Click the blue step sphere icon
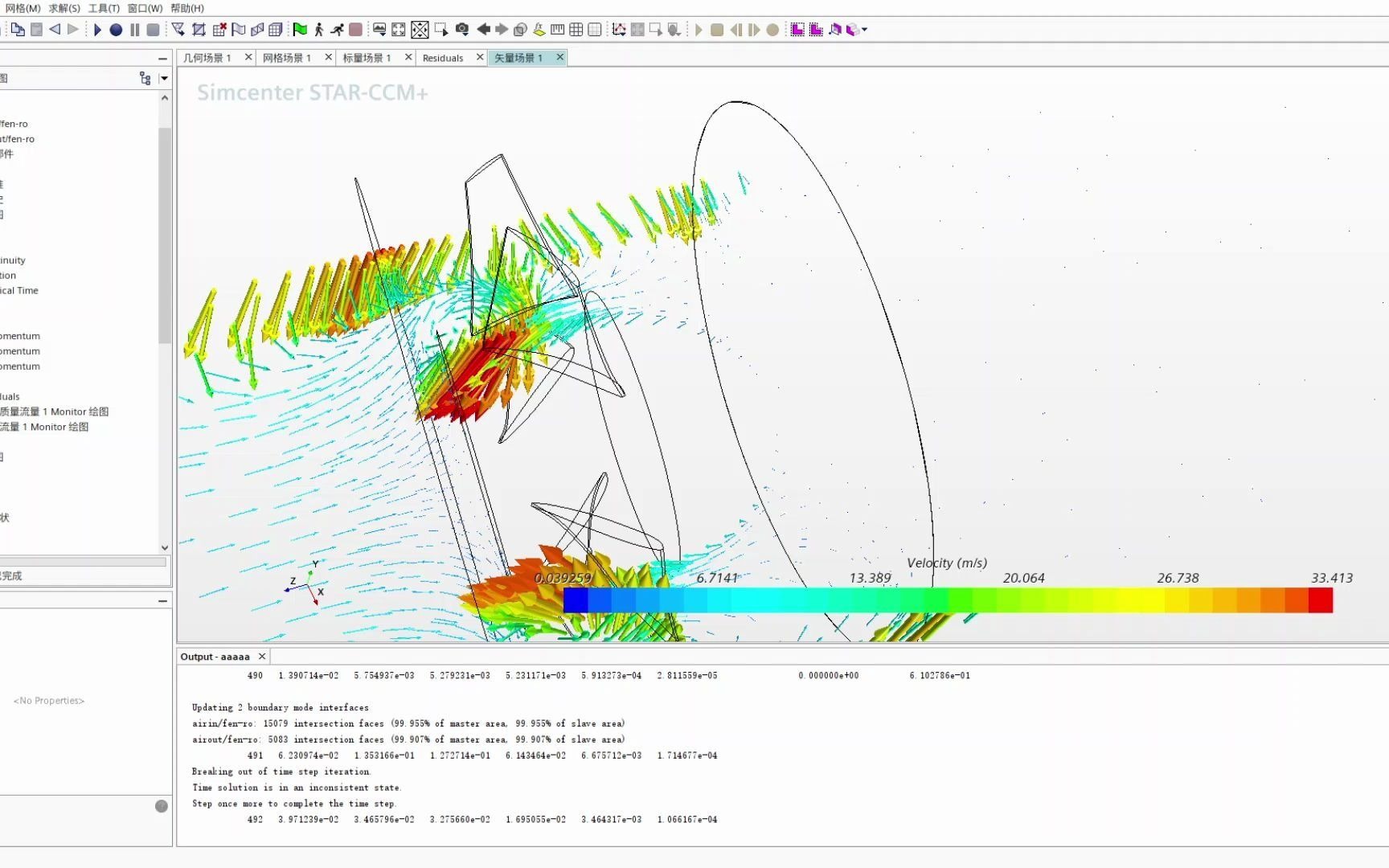Image resolution: width=1389 pixels, height=868 pixels. point(116,30)
